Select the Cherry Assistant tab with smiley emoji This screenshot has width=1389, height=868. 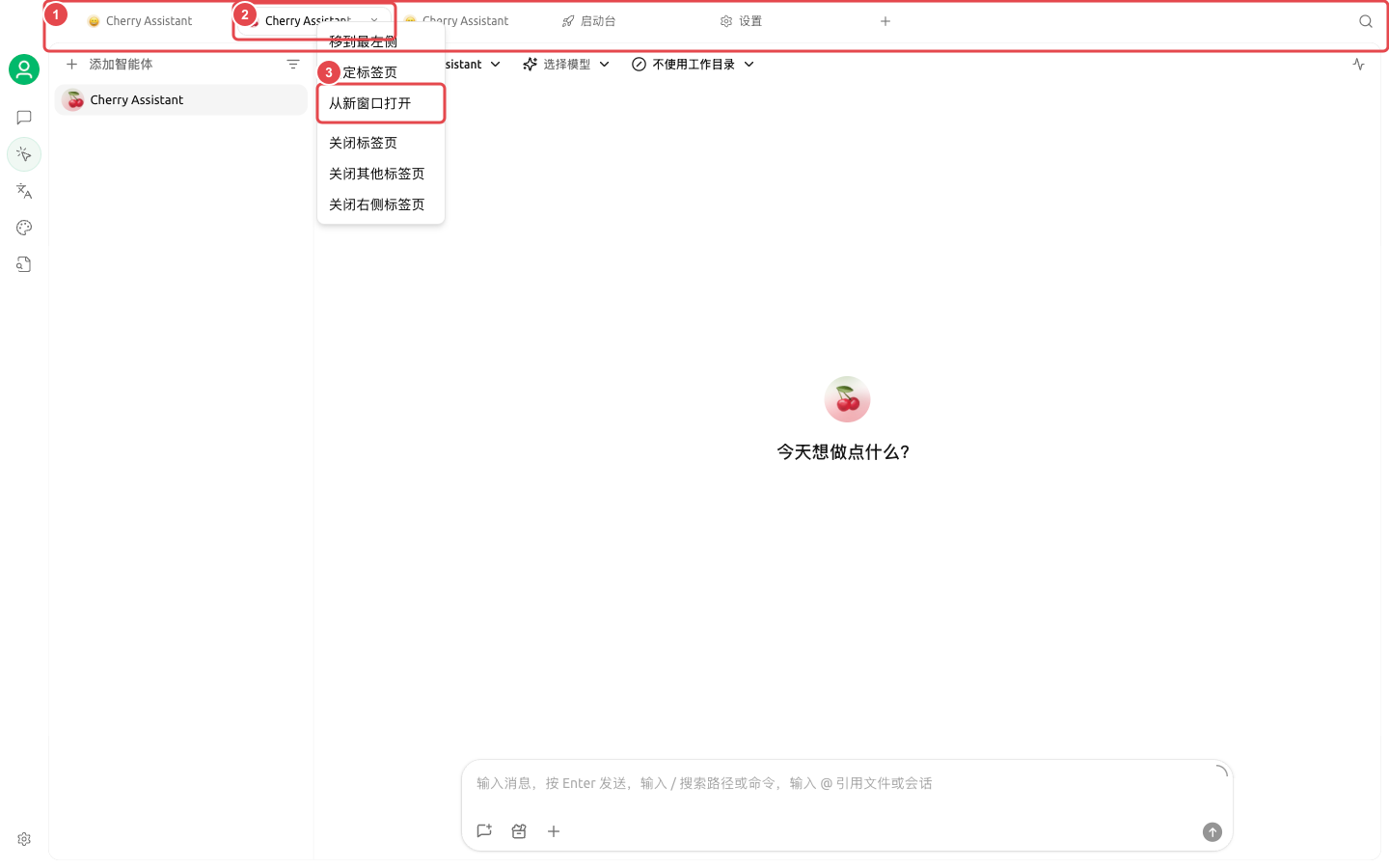click(140, 21)
